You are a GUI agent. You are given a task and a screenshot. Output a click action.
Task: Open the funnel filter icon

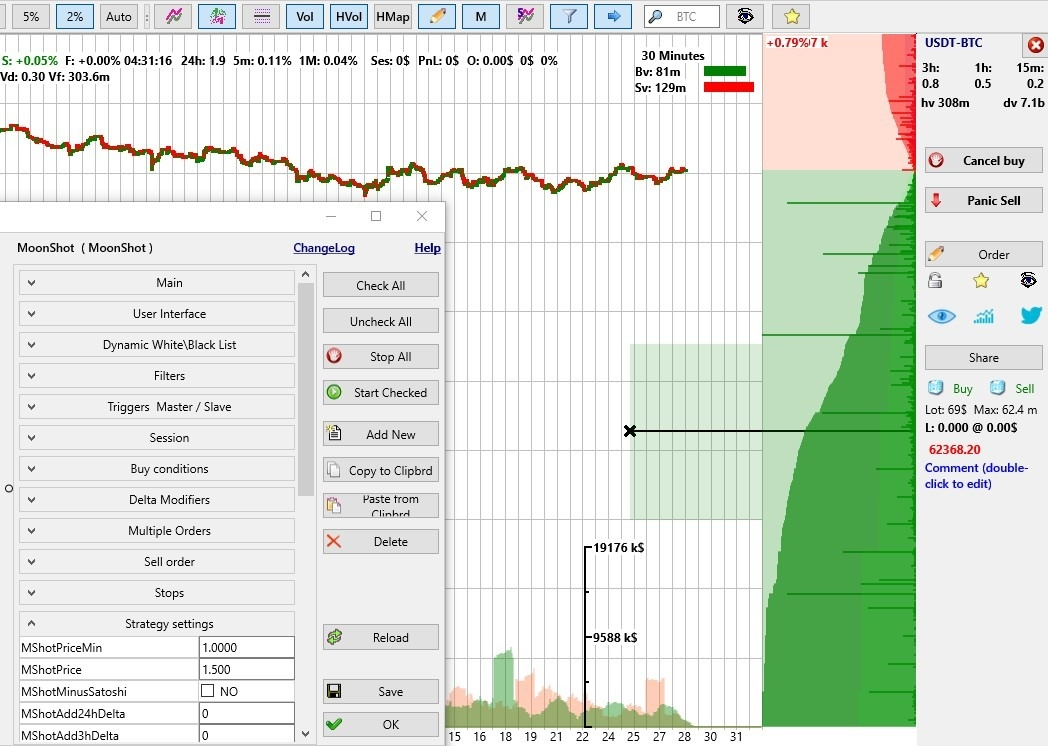[569, 17]
